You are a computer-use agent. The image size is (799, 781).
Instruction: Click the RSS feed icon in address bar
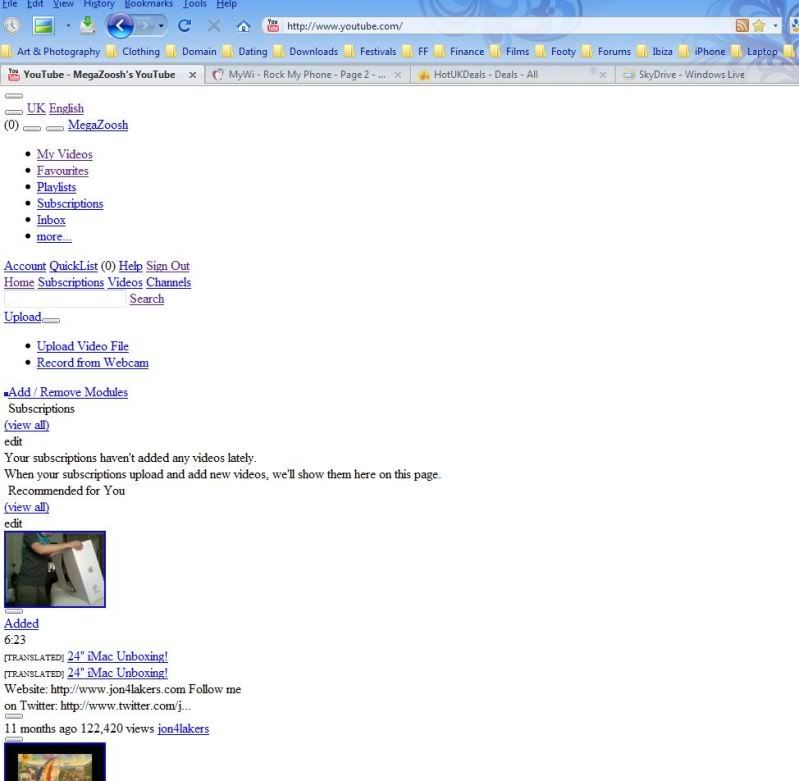tap(742, 25)
